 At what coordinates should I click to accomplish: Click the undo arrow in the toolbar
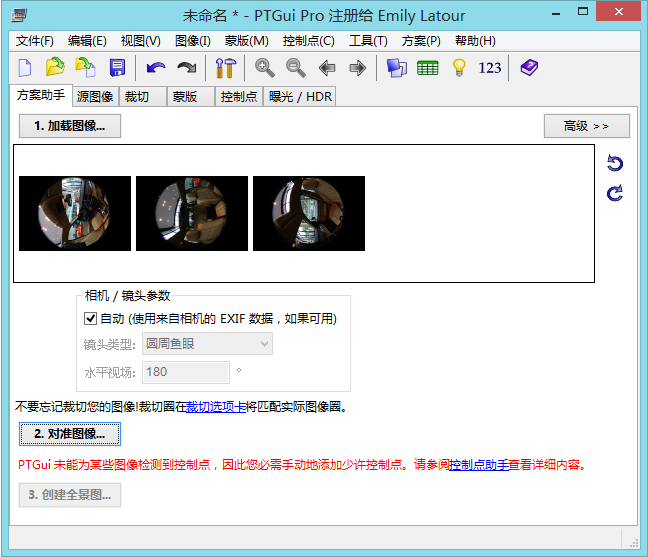coord(155,68)
